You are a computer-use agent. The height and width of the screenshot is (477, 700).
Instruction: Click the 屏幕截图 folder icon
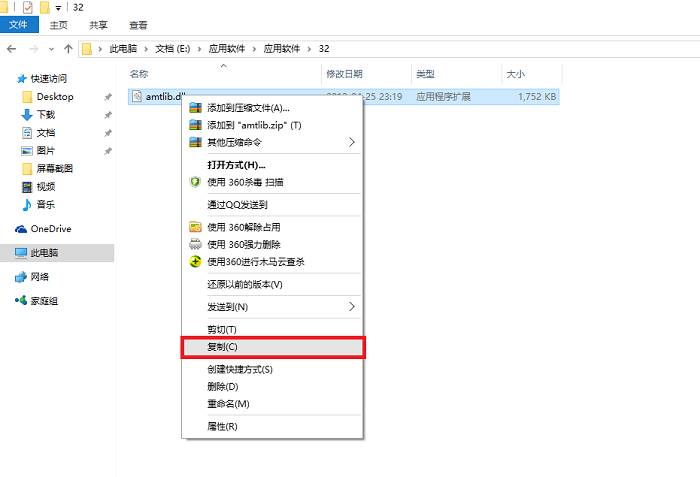click(x=27, y=168)
